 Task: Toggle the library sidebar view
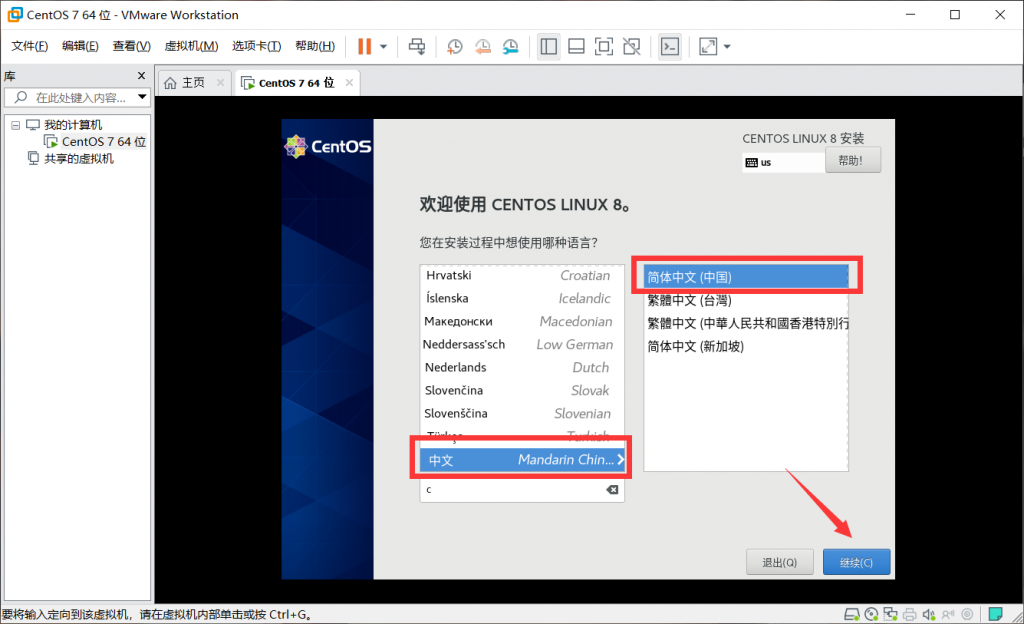[549, 46]
